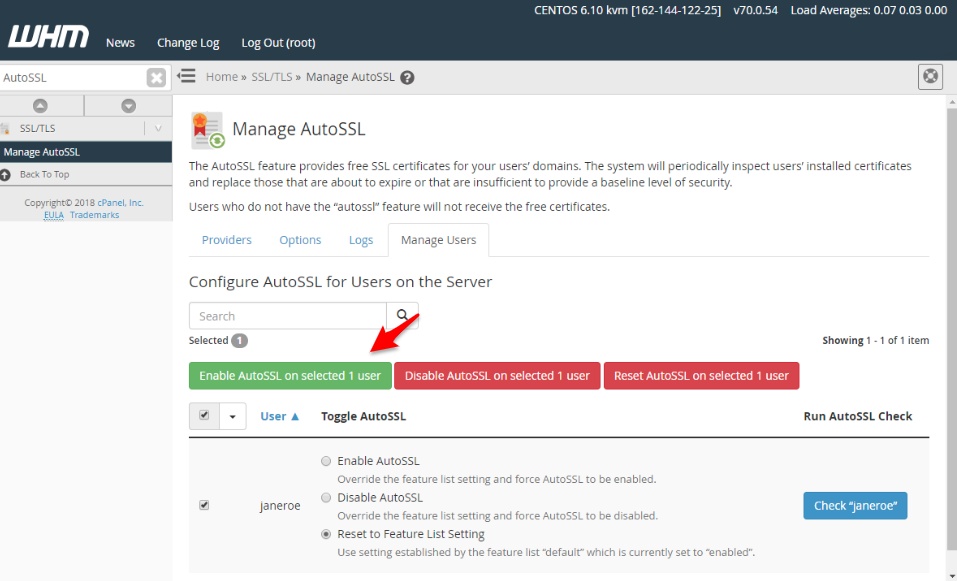Select the Manage Users tab
This screenshot has height=581, width=957.
click(438, 240)
